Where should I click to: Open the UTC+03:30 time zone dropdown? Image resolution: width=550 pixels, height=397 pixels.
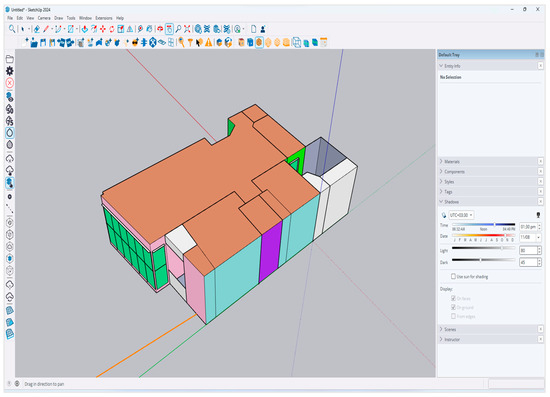pos(461,215)
